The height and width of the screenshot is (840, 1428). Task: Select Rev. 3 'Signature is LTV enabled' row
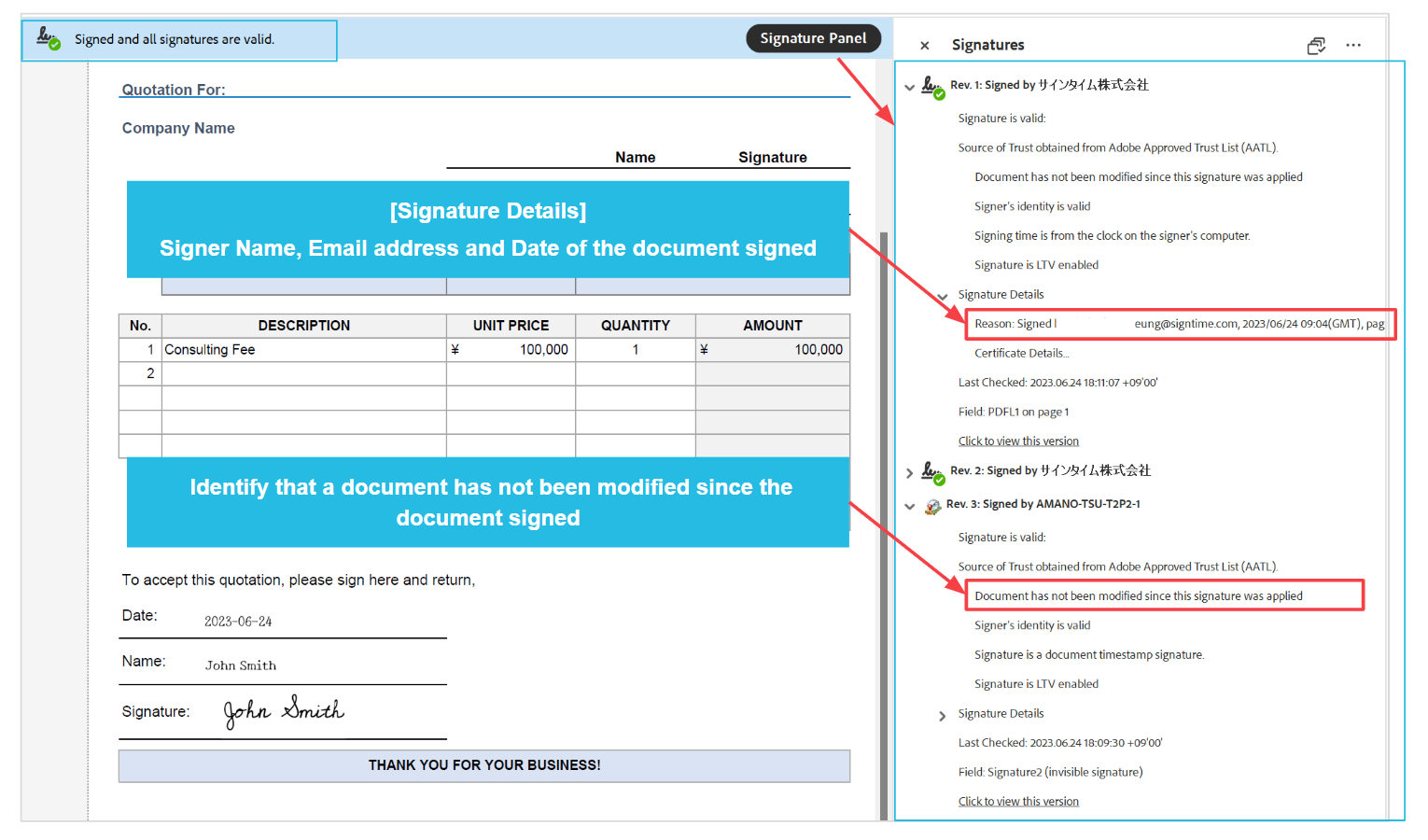point(1036,684)
